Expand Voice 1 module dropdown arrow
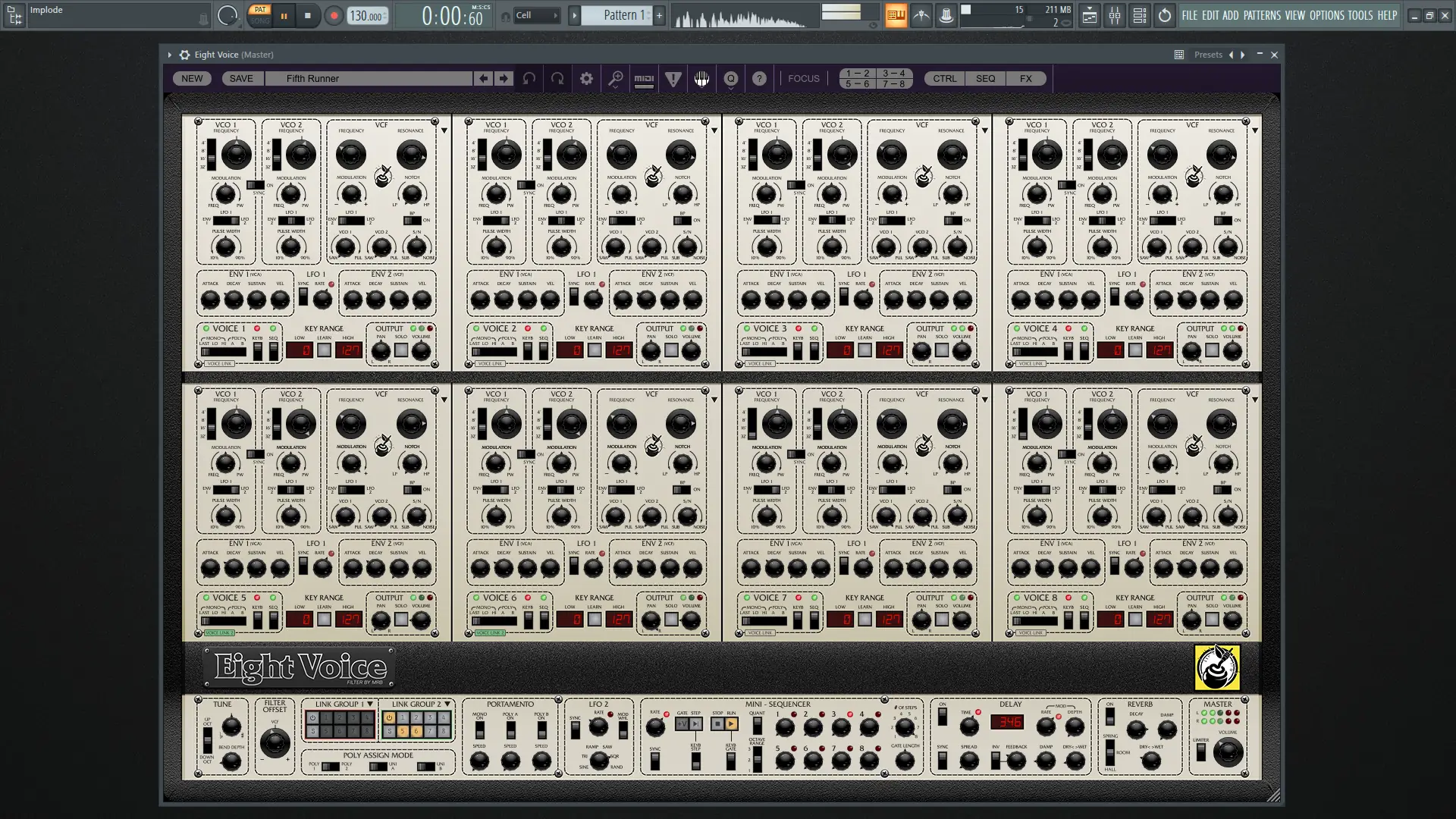The width and height of the screenshot is (1456, 819). click(444, 130)
